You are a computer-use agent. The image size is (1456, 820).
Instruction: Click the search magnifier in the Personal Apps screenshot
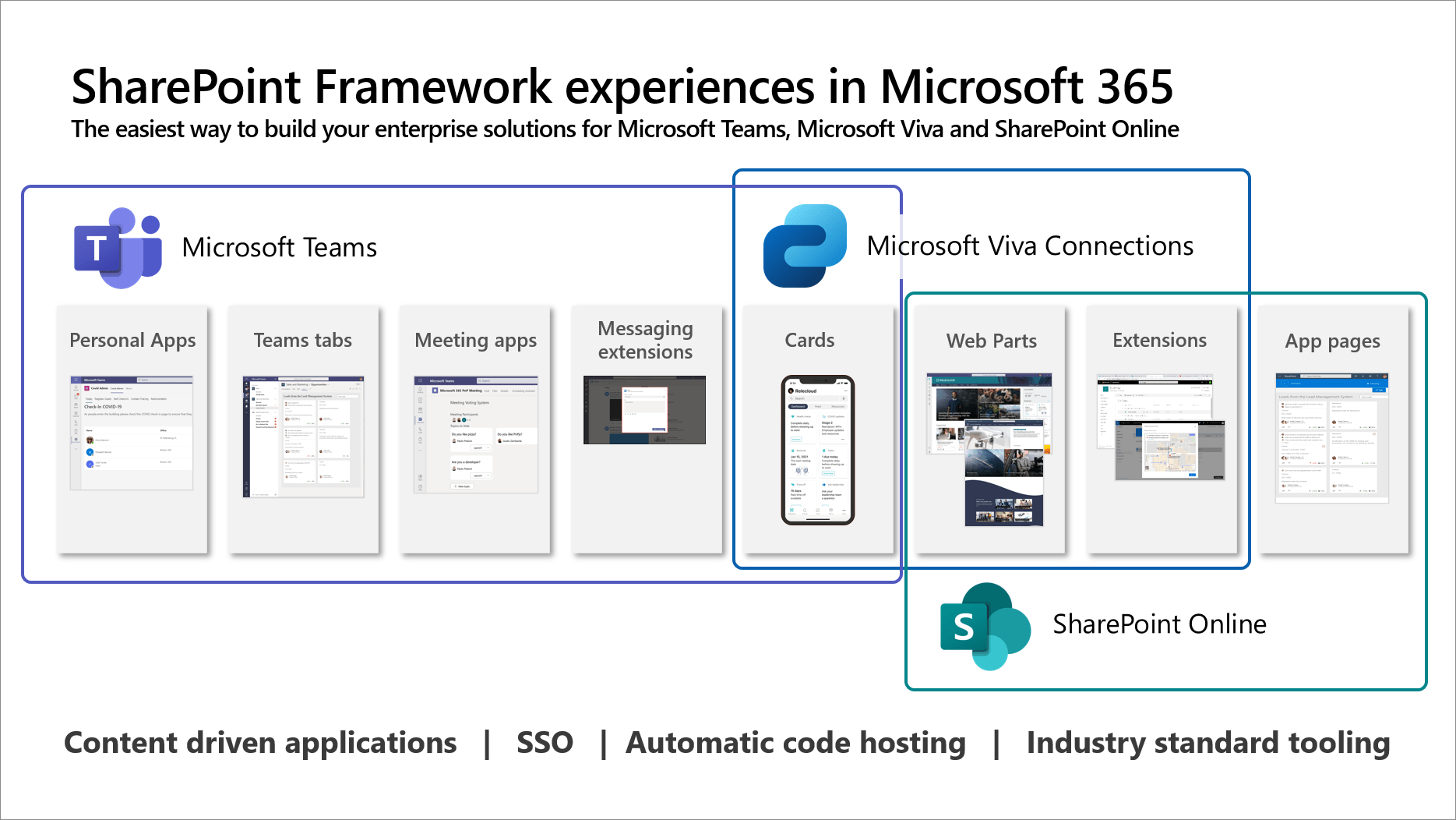(x=140, y=380)
